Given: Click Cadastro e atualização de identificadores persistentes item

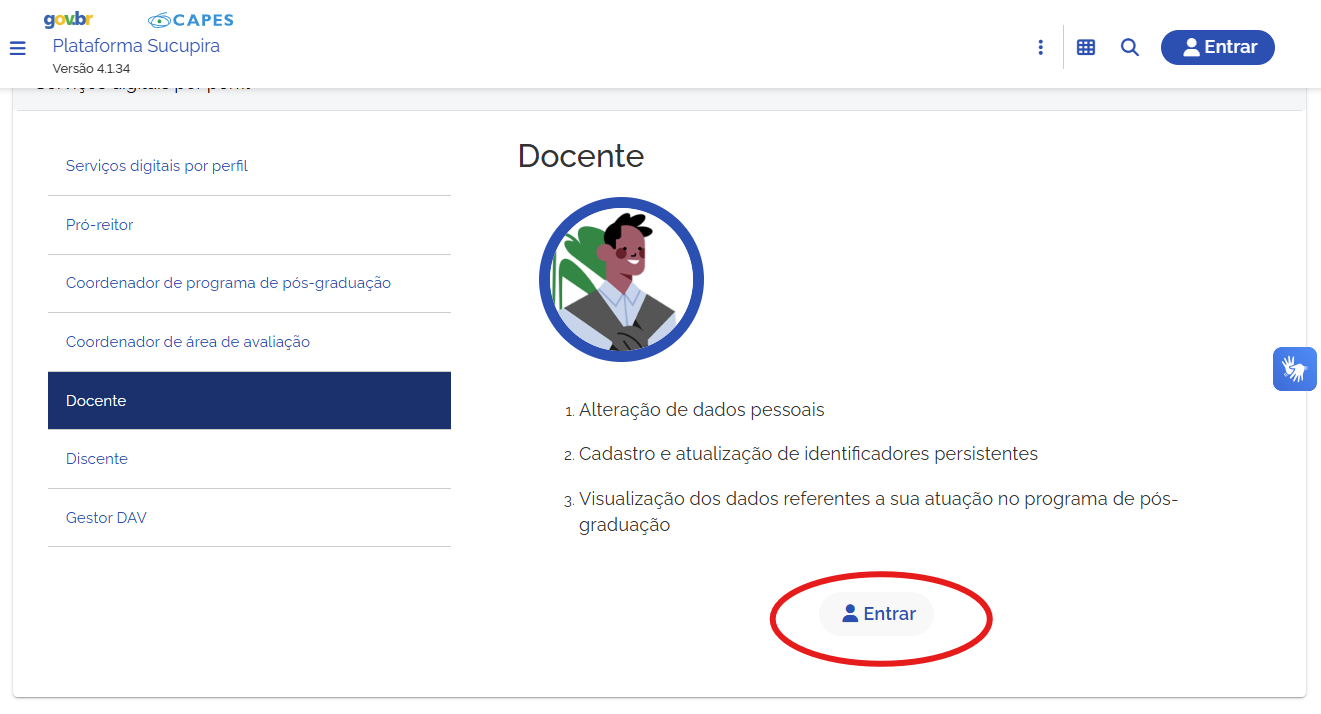Looking at the screenshot, I should [x=808, y=454].
